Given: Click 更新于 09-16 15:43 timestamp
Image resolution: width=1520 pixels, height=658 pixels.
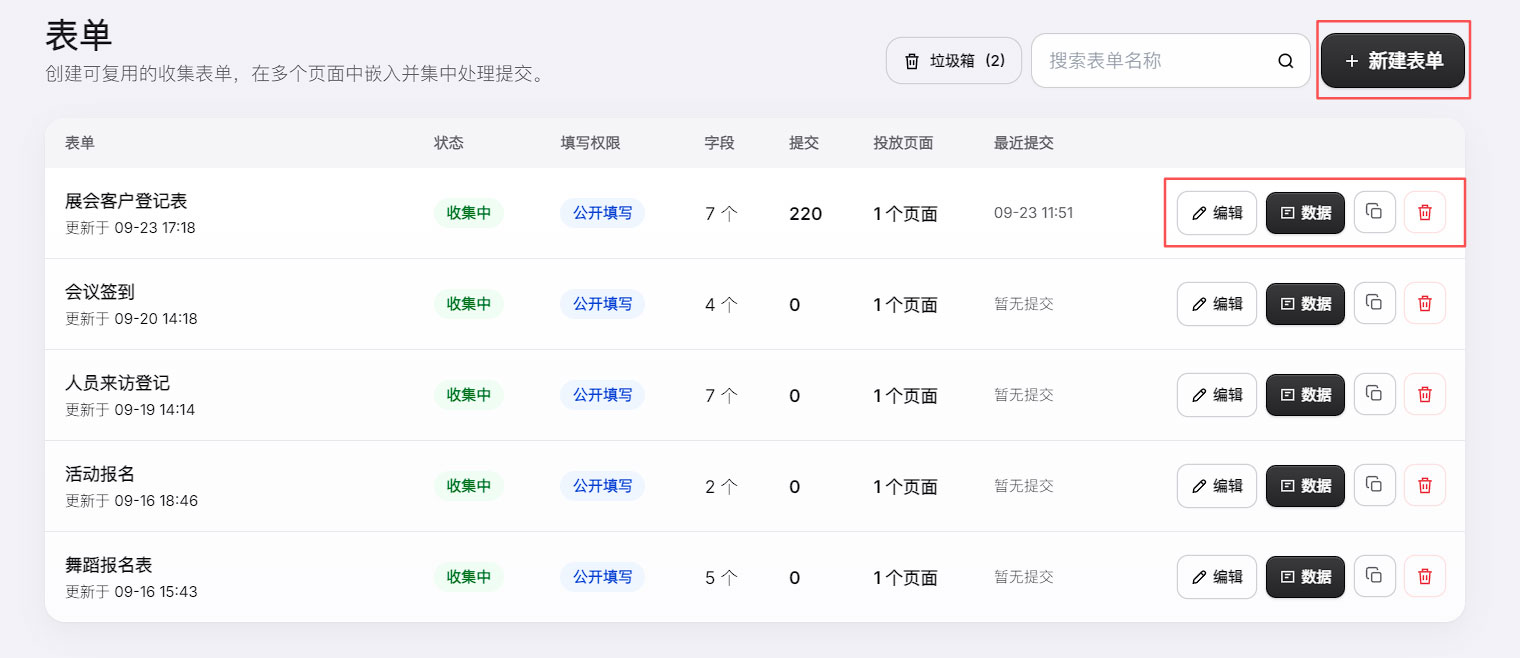Looking at the screenshot, I should pos(131,592).
